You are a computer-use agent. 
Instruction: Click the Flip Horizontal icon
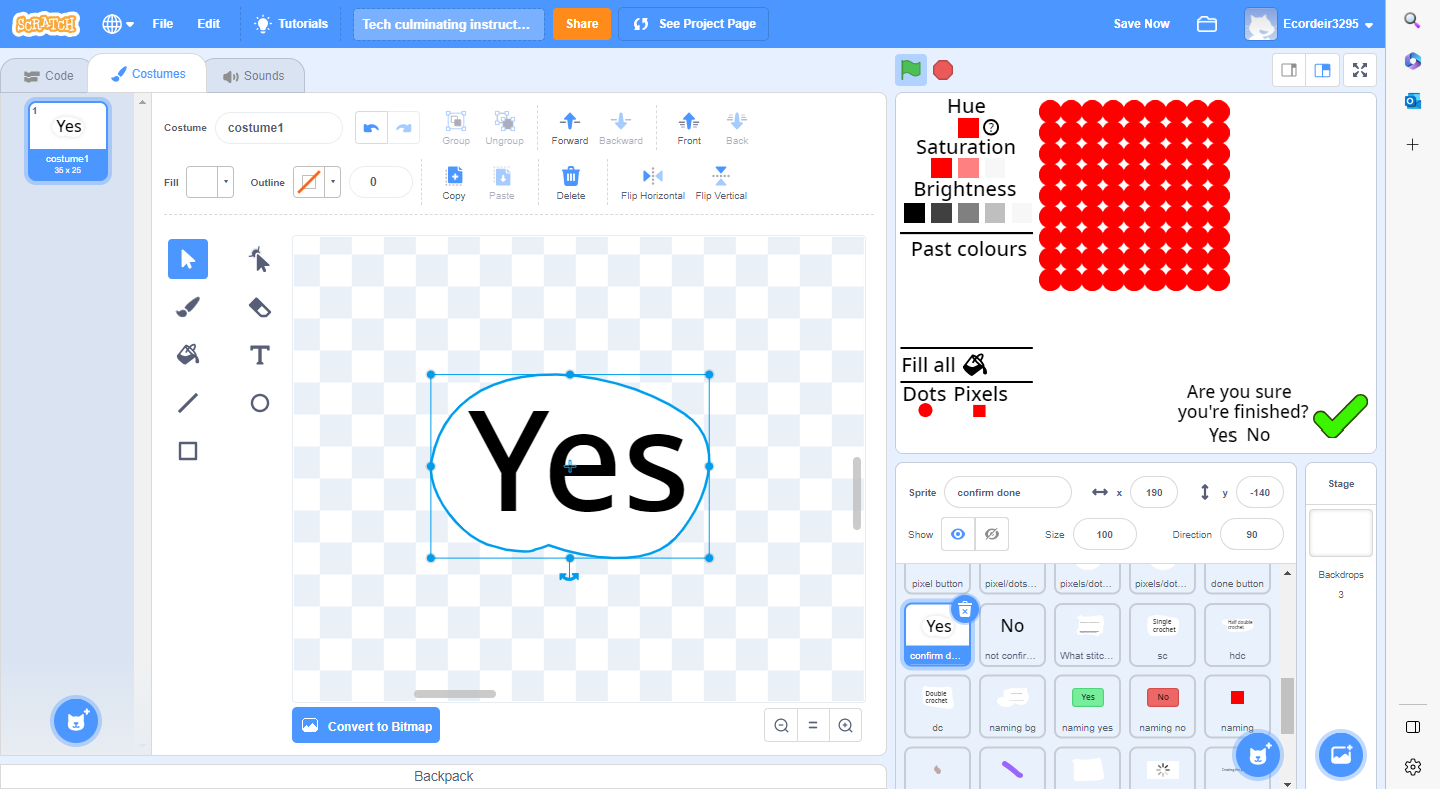pos(652,182)
